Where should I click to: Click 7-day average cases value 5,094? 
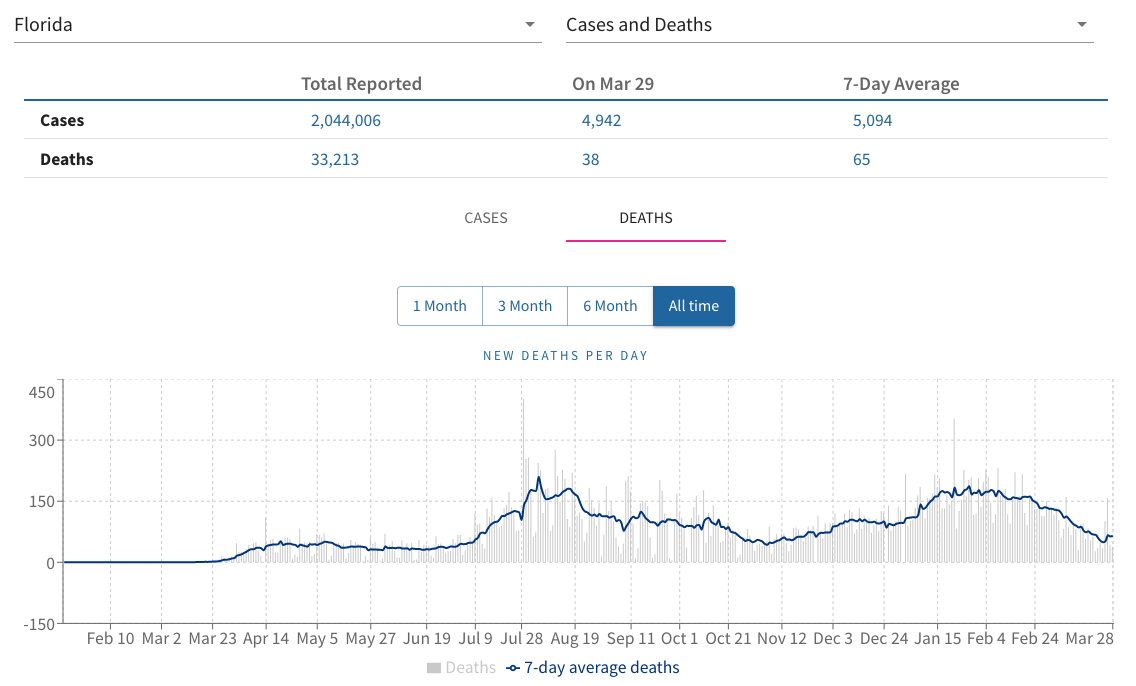(872, 120)
